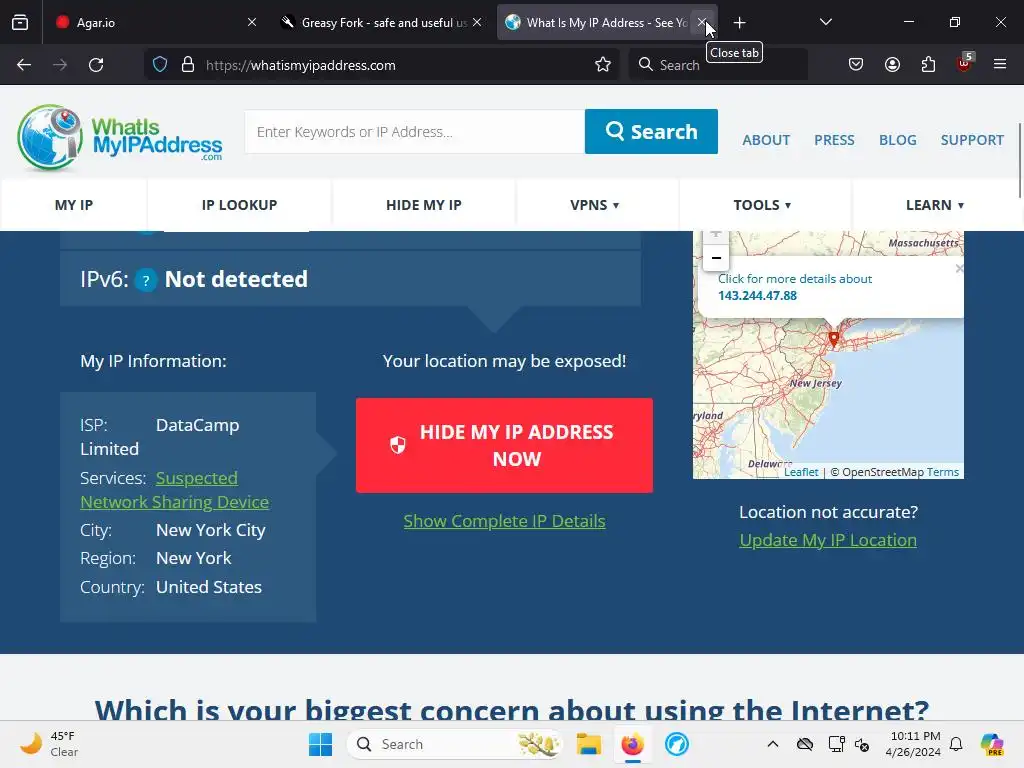The width and height of the screenshot is (1024, 768).
Task: Open the Leaflet attribution link
Action: pos(801,472)
